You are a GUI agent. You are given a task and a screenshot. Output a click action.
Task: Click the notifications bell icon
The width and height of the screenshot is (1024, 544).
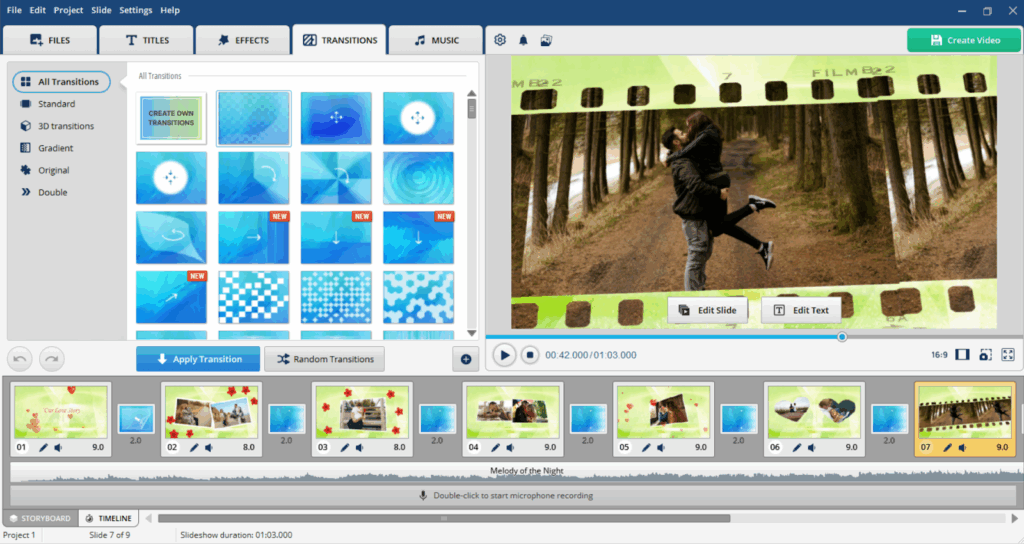point(523,40)
